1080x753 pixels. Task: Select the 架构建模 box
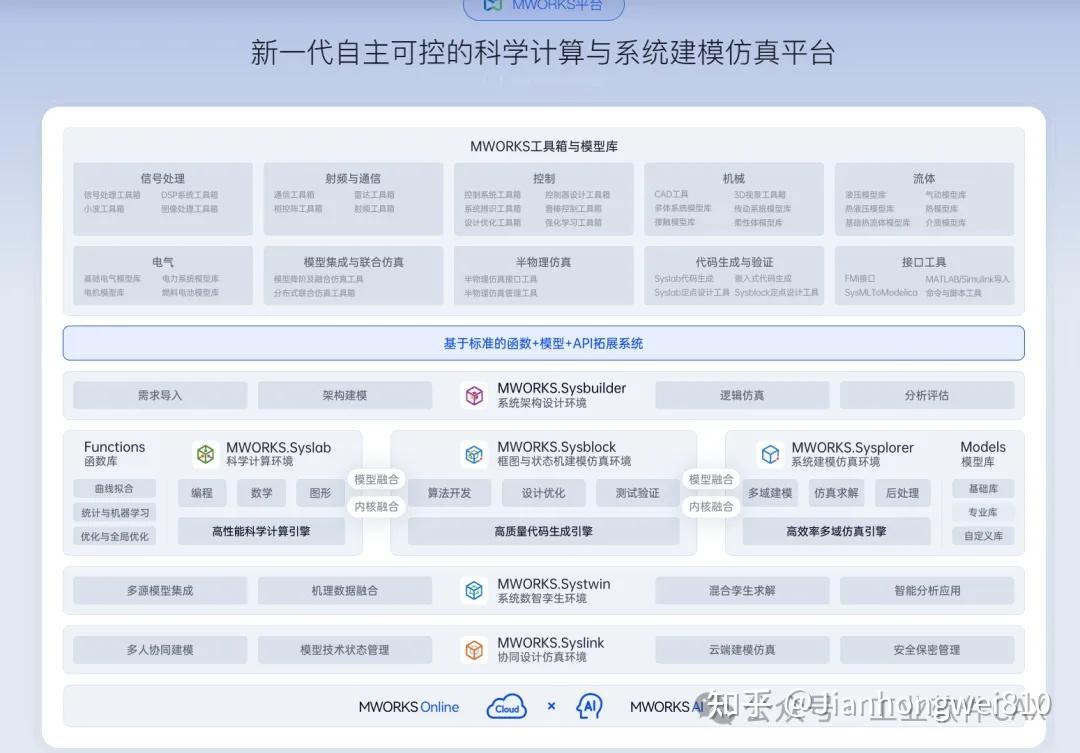(x=344, y=395)
